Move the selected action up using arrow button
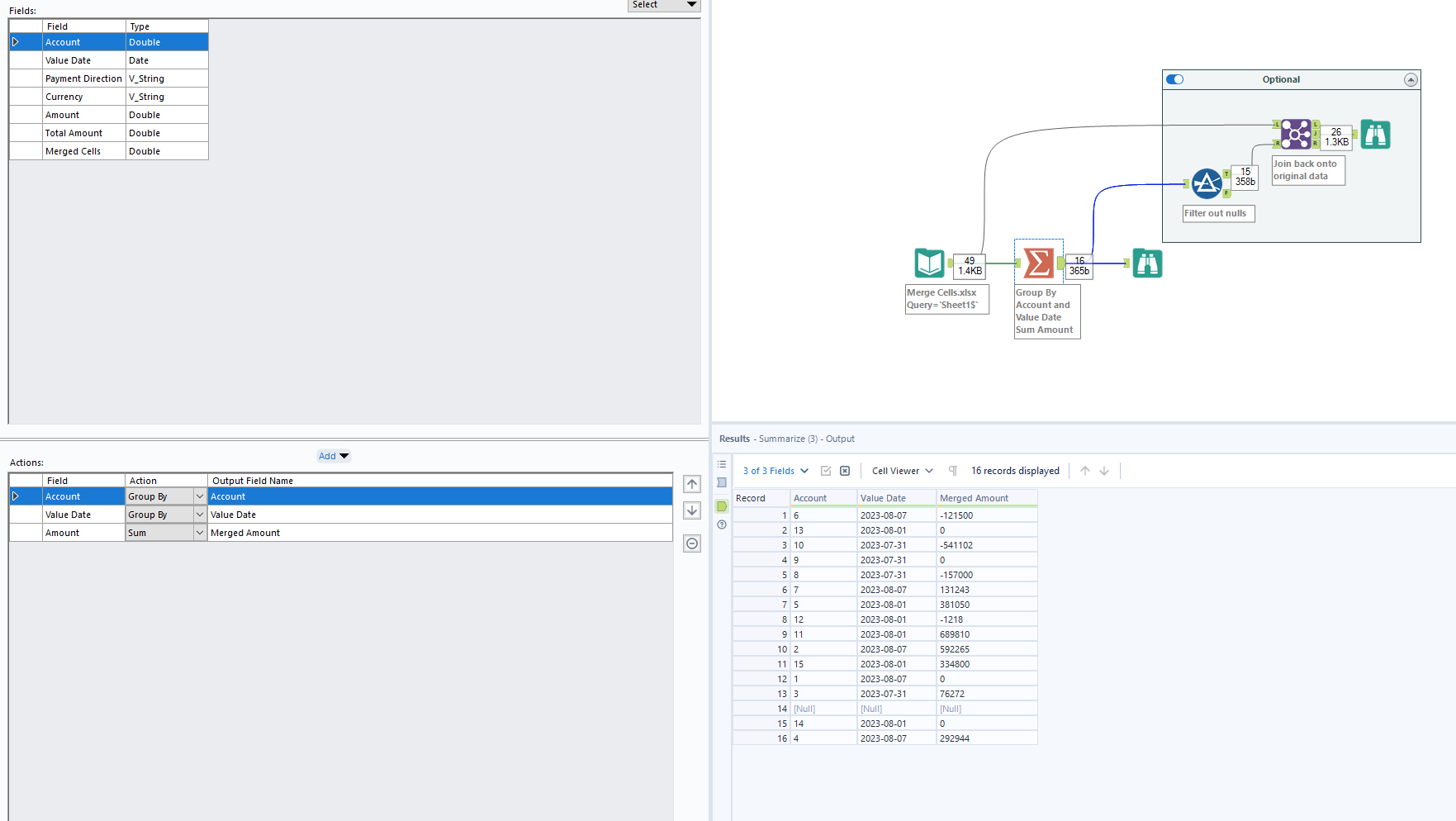This screenshot has height=821, width=1456. pos(692,483)
